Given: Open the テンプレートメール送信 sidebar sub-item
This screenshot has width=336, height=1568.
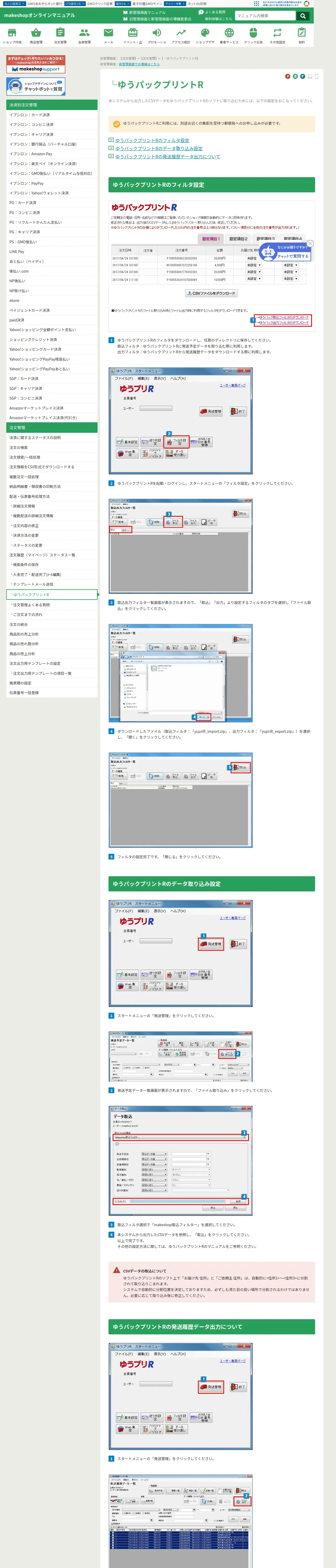Looking at the screenshot, I should point(52,584).
